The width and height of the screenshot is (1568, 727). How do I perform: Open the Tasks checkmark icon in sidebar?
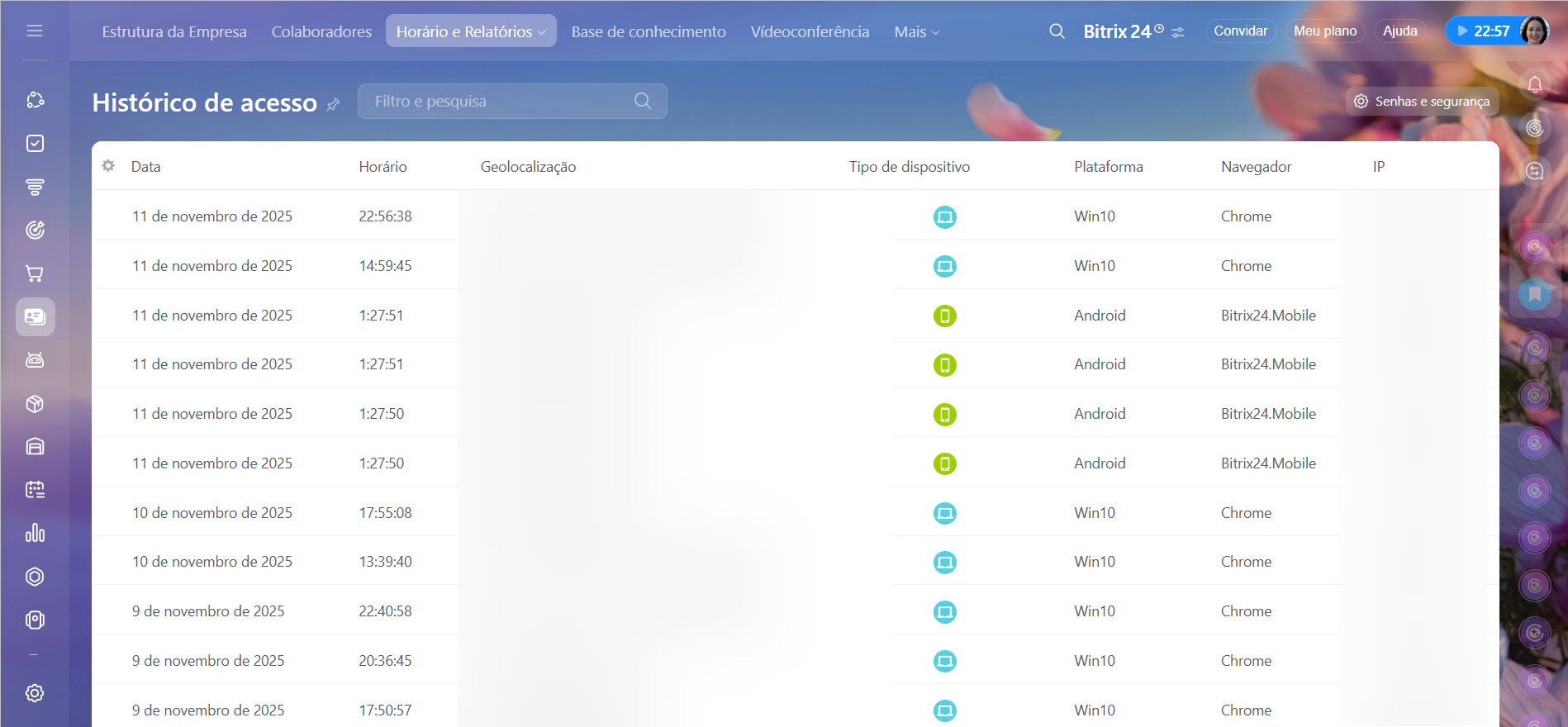pyautogui.click(x=35, y=144)
